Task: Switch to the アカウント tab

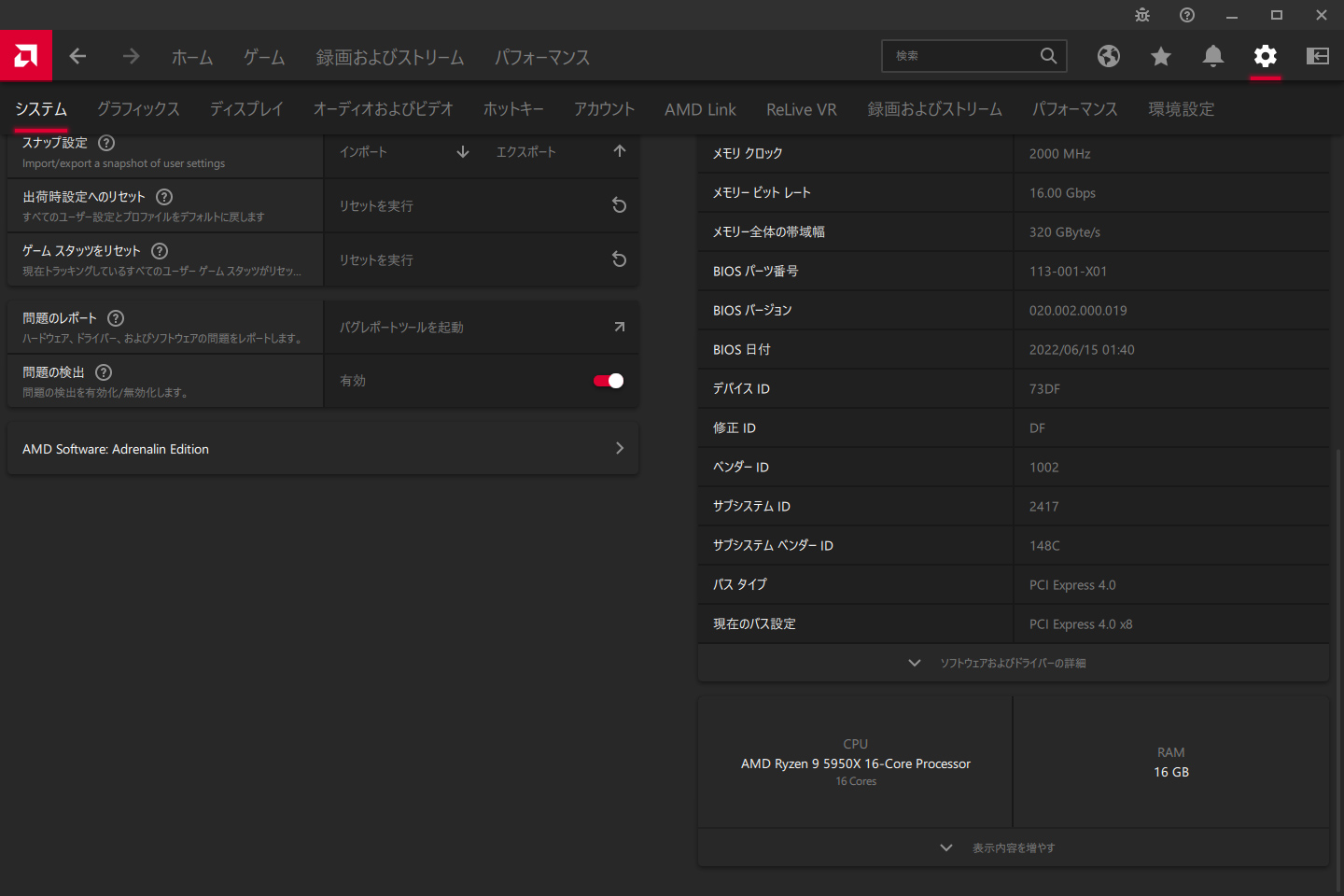Action: click(x=604, y=109)
